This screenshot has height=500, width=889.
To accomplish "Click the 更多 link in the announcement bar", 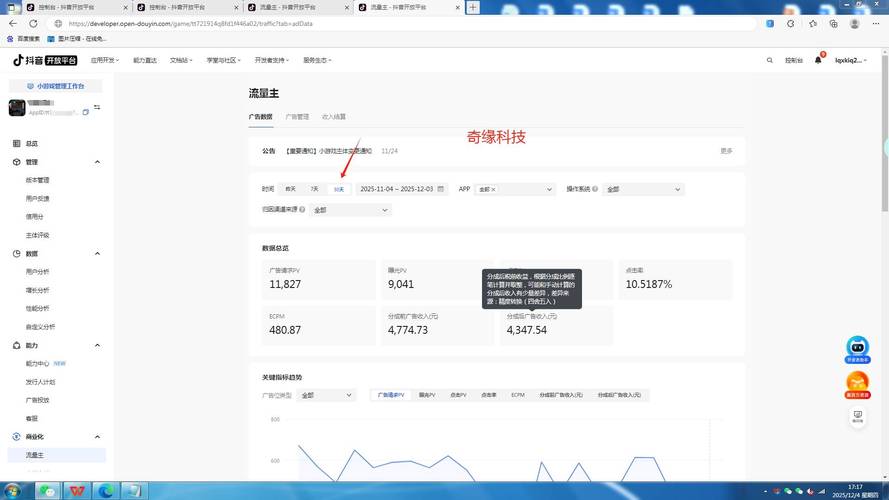I will coord(726,151).
